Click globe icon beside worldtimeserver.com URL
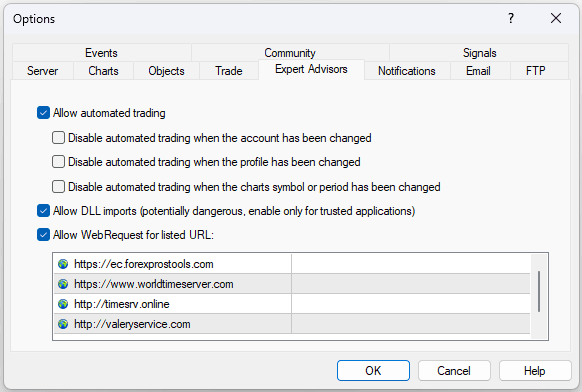This screenshot has height=392, width=582. point(63,284)
